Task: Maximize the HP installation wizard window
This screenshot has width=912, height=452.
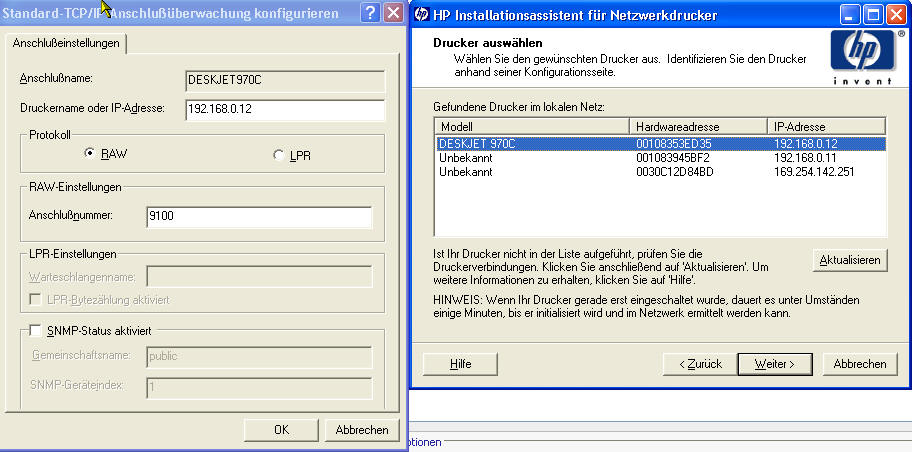Action: pyautogui.click(x=873, y=15)
